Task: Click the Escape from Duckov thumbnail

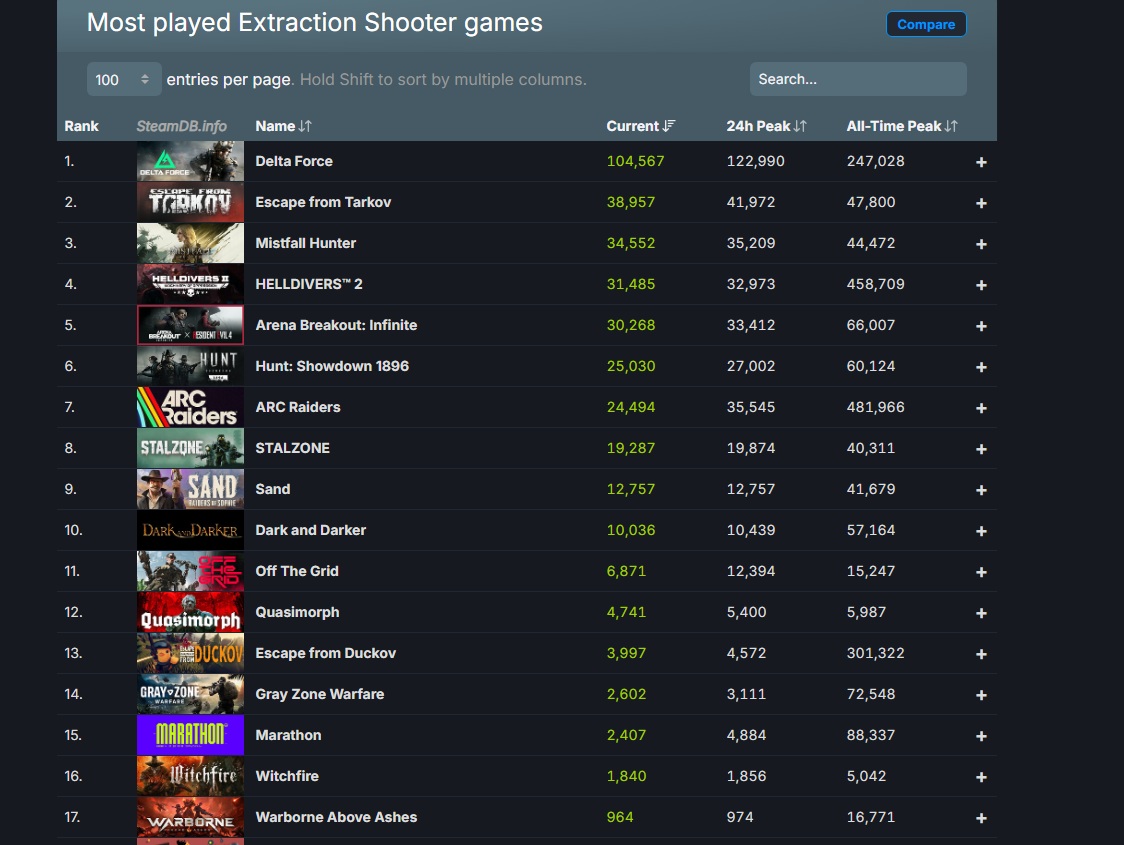Action: coord(190,653)
